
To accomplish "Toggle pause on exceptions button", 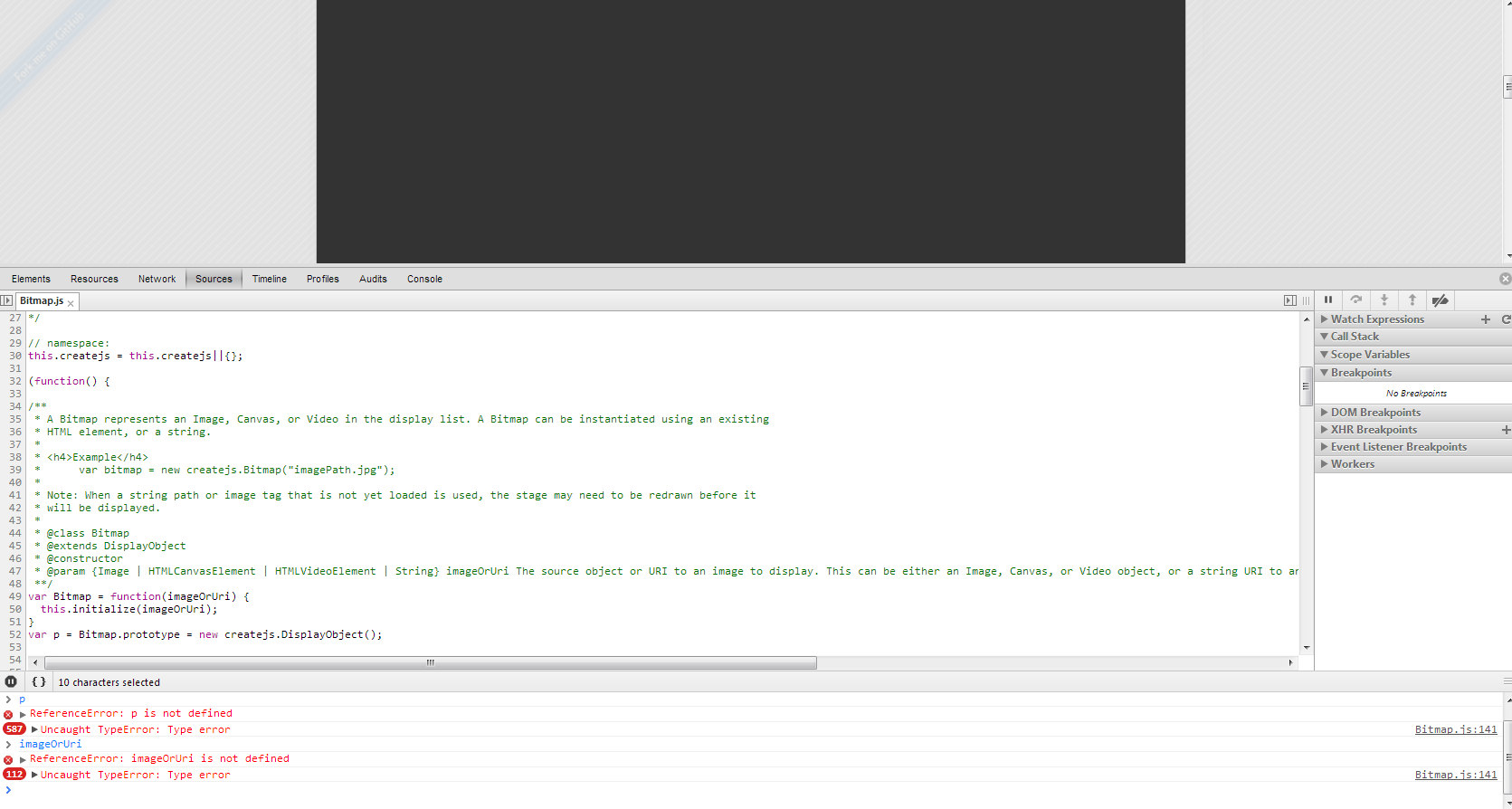I will tap(11, 681).
